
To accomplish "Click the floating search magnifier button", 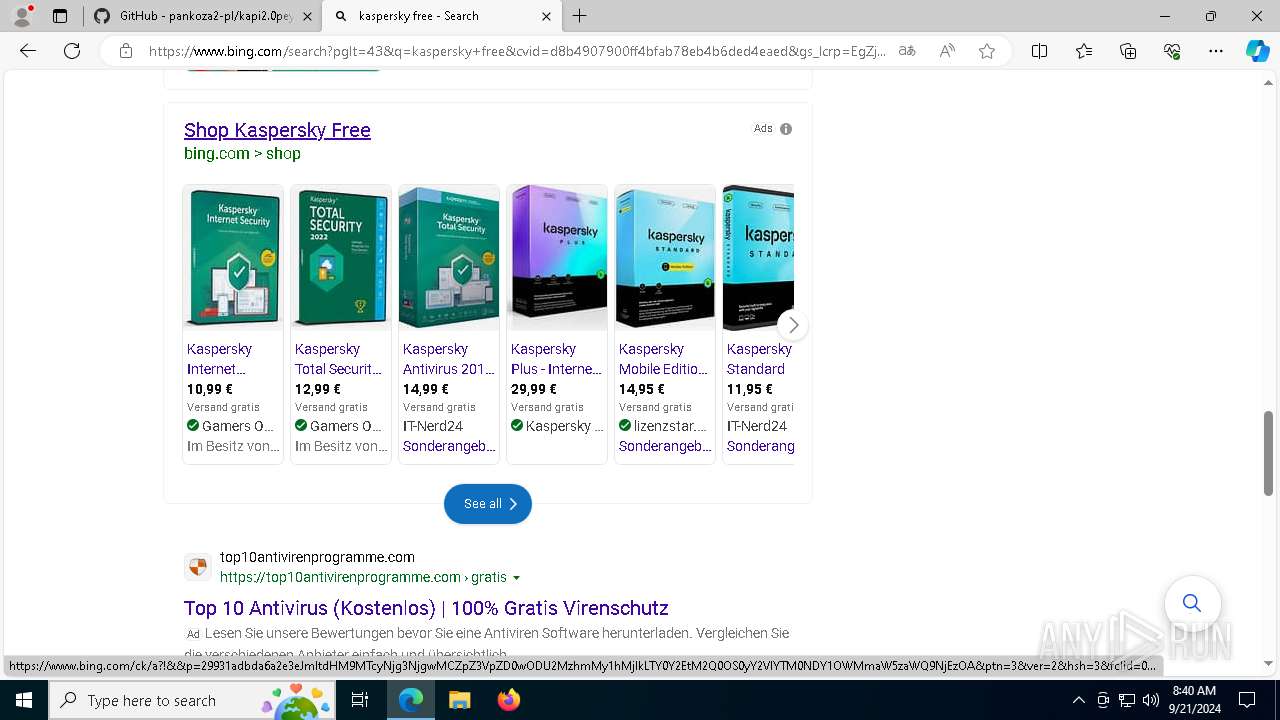I will click(1192, 603).
